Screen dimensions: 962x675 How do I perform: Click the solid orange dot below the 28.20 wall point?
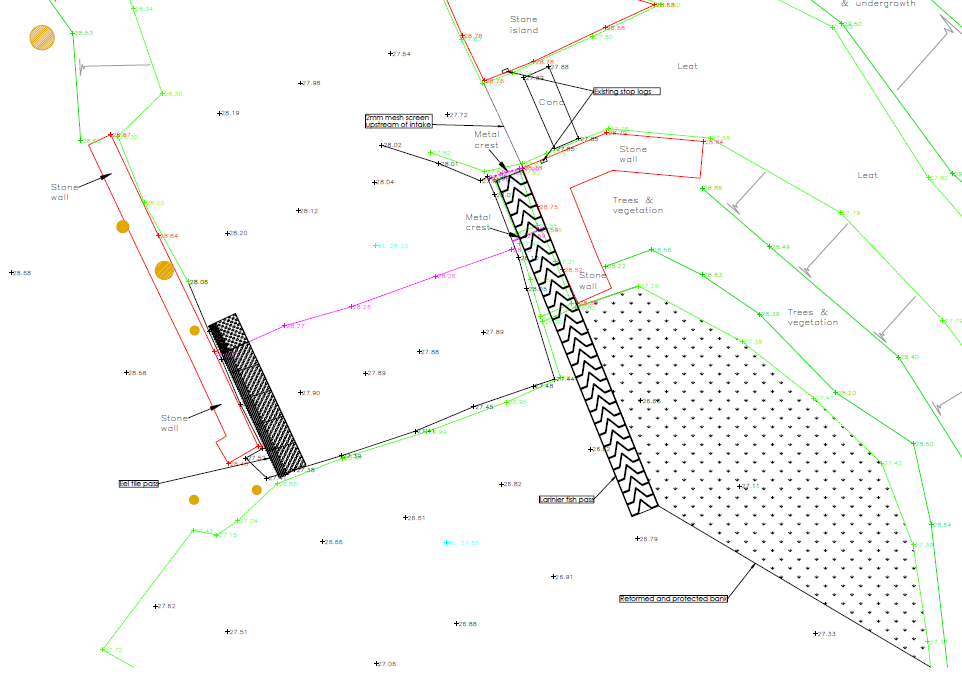[123, 227]
